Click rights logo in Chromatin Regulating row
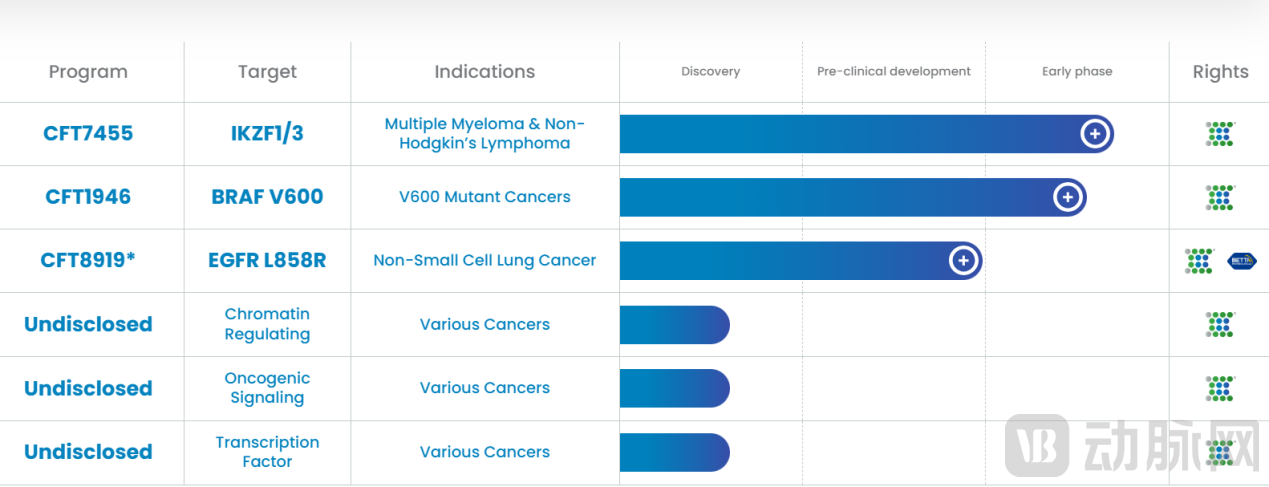This screenshot has height=487, width=1269. pos(1220,324)
